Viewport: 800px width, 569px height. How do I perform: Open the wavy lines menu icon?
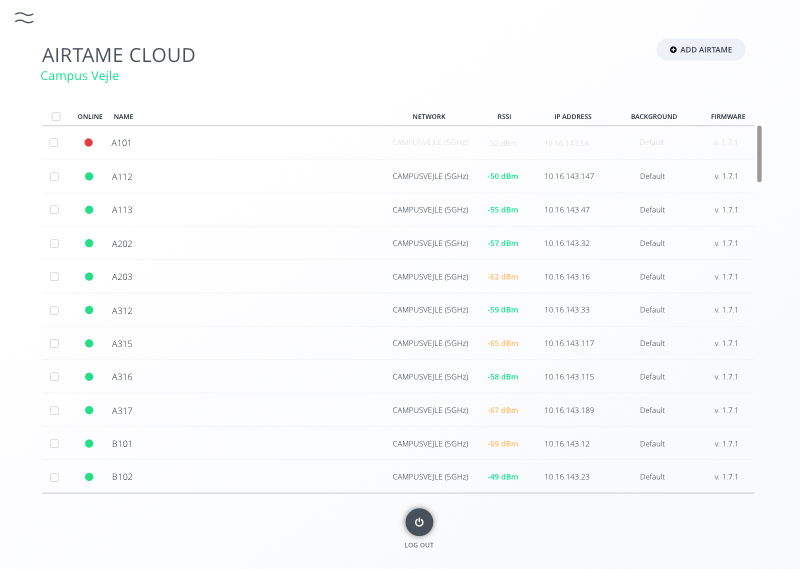coord(24,18)
